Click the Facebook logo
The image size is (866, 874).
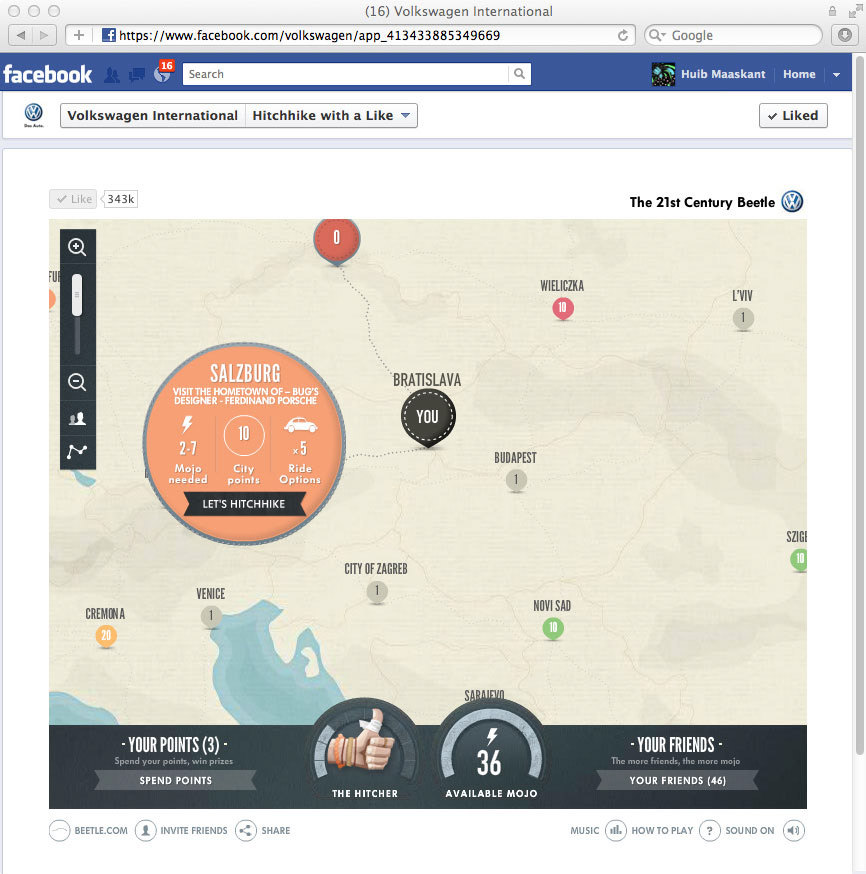click(47, 74)
